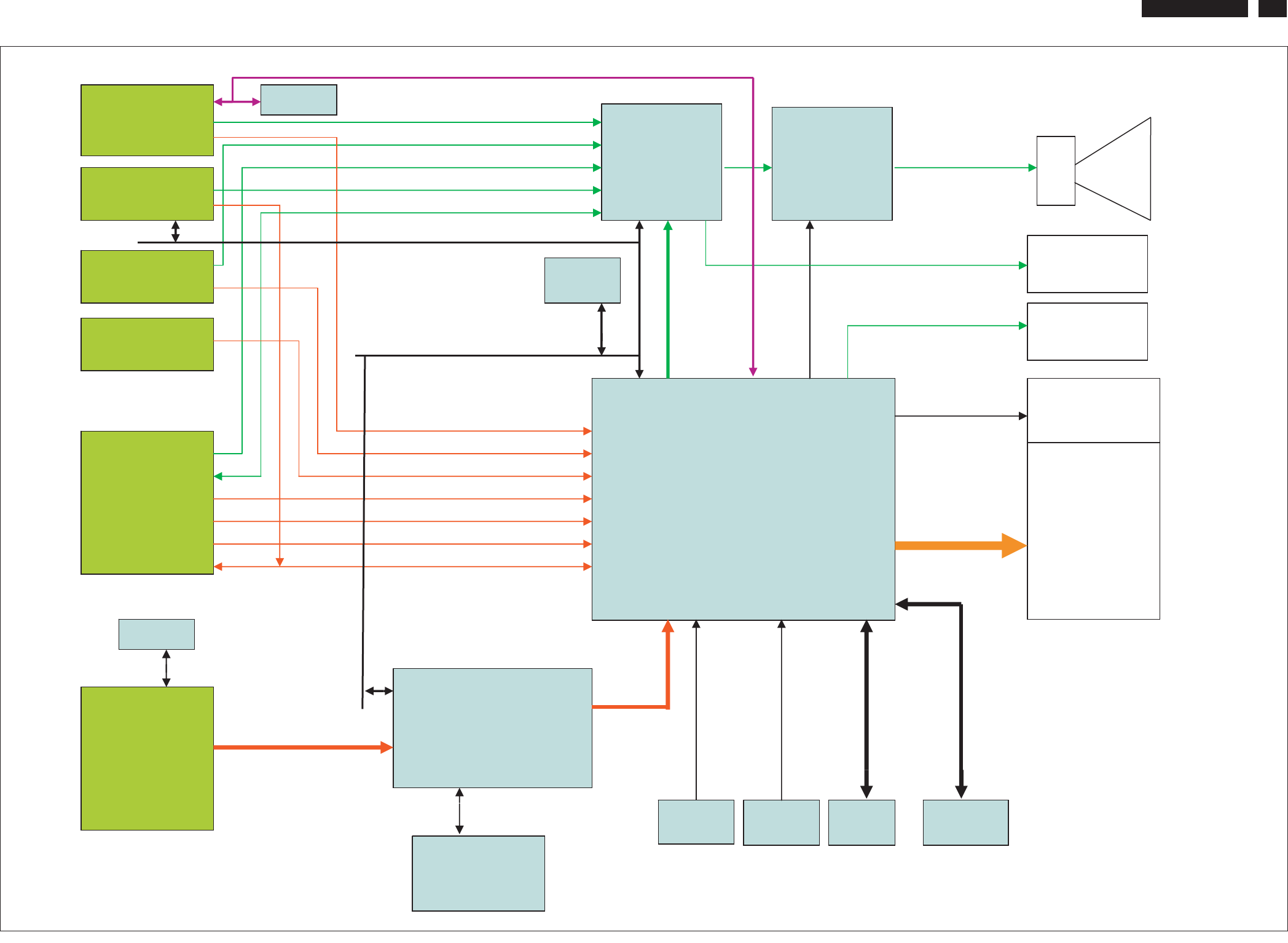Click the small blue block above the largest green block
This screenshot has width=1288, height=943.
tap(156, 634)
